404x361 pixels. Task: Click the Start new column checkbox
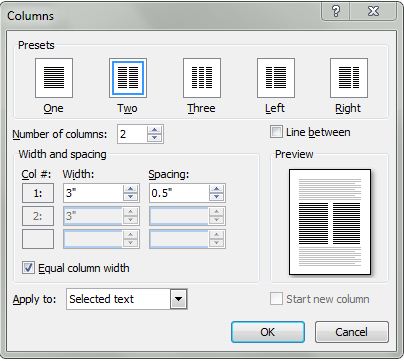click(x=276, y=299)
